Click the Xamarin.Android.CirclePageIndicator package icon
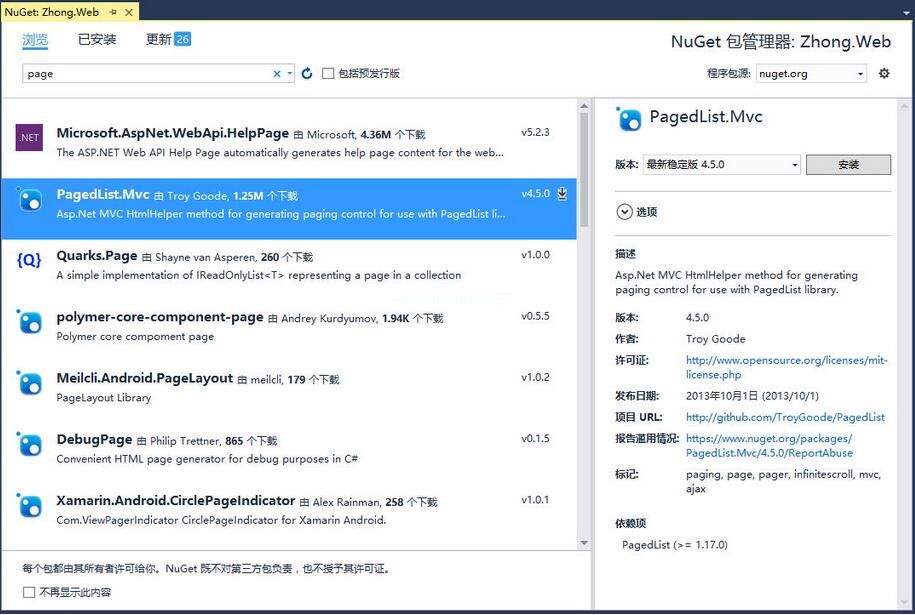 point(30,506)
